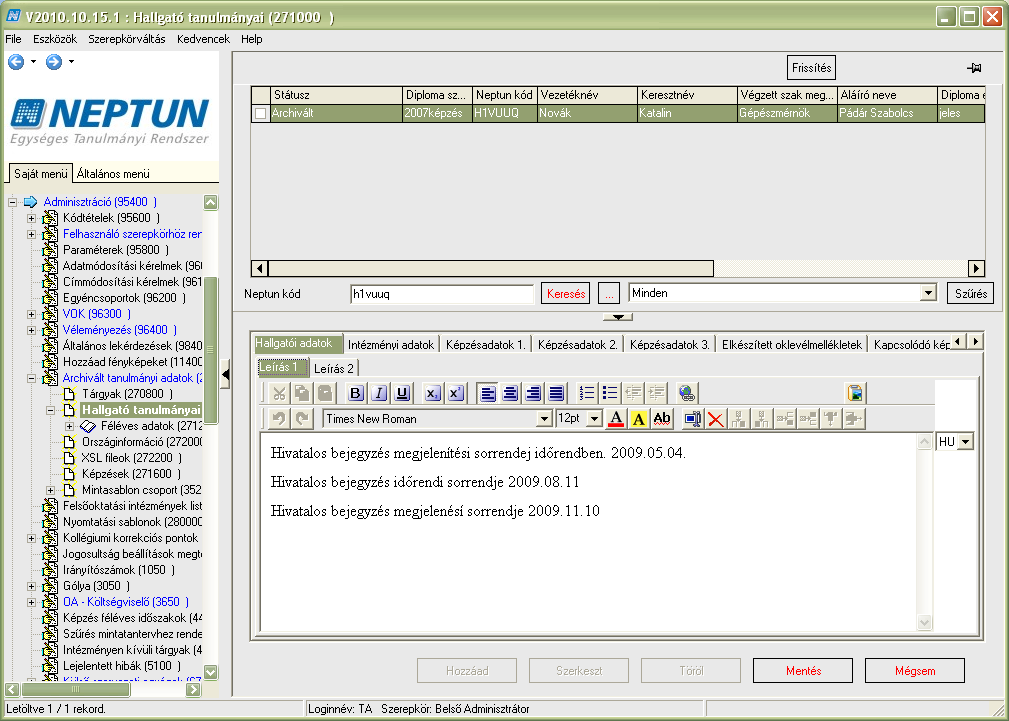Expand the Gólya tree node
This screenshot has width=1009, height=721.
(31, 586)
